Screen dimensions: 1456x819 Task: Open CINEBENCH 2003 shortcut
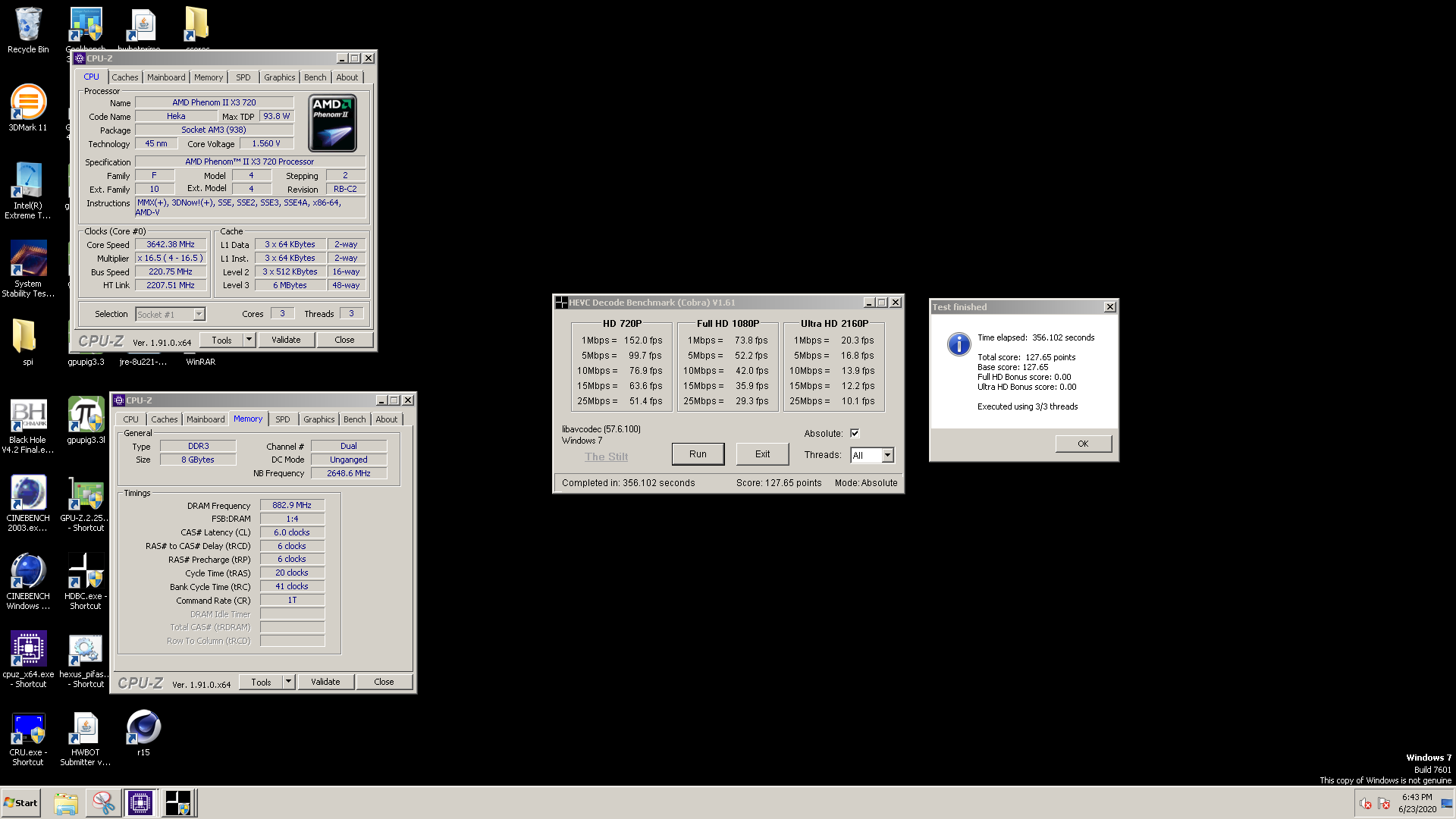28,504
